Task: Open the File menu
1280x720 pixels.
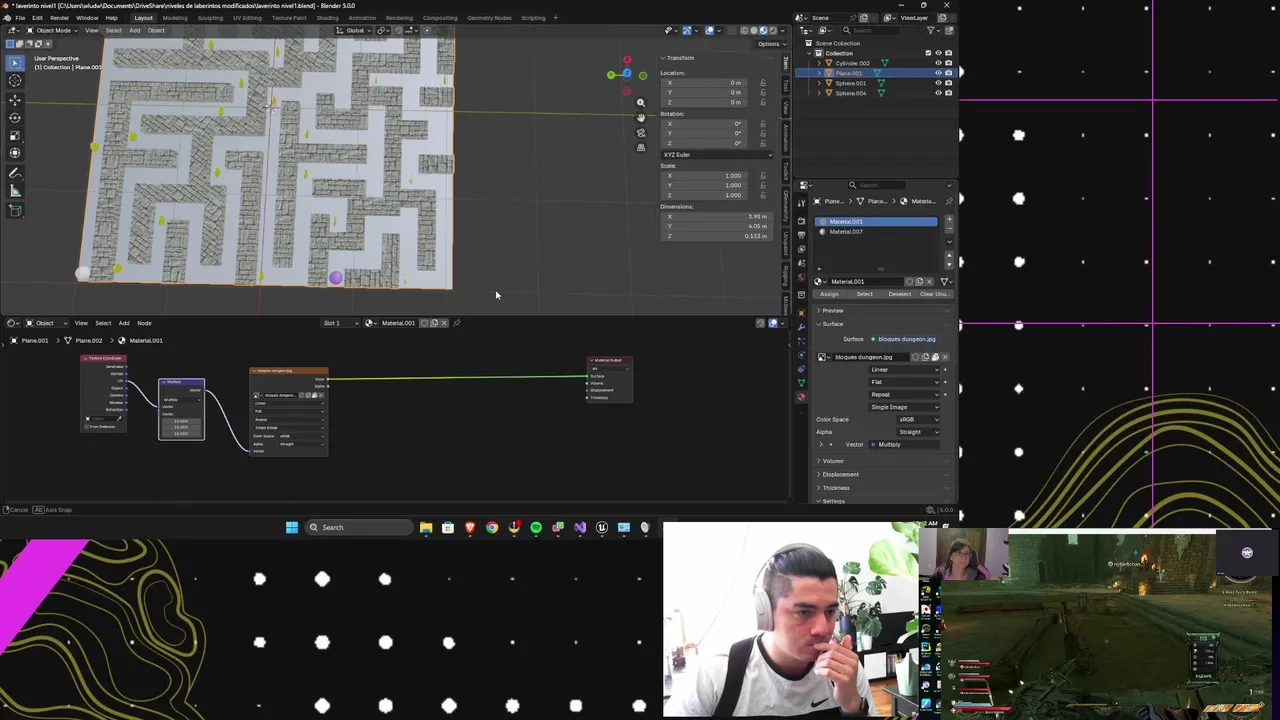Action: (20, 18)
